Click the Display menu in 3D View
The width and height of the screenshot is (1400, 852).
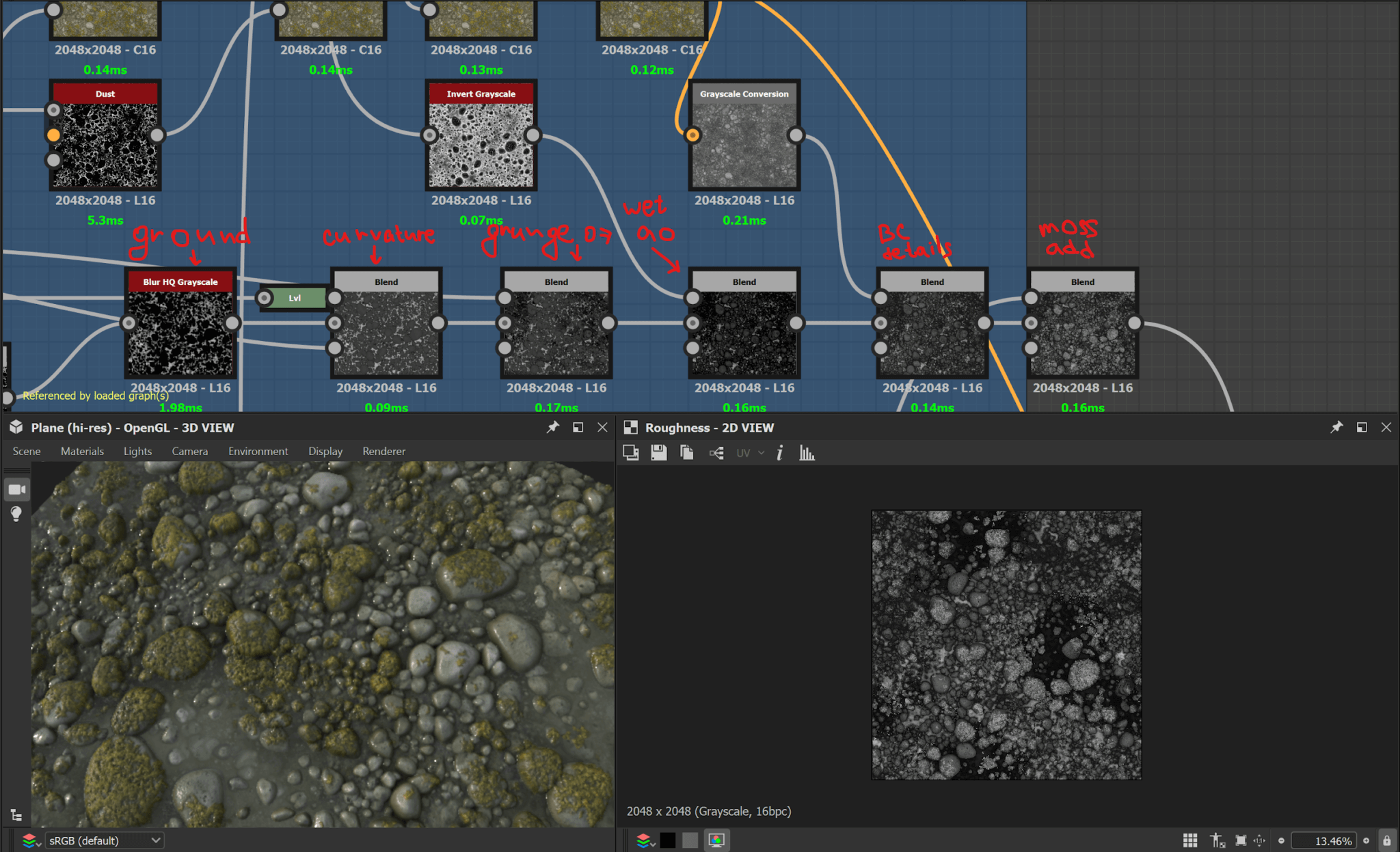325,452
